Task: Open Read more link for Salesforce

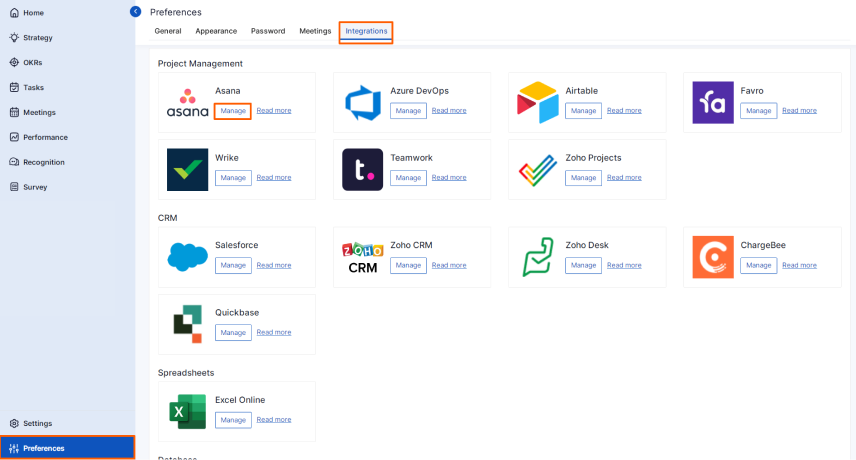Action: click(274, 265)
